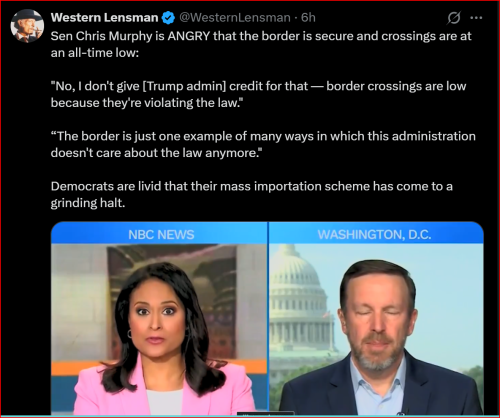Screen dimensions: 500x418
Task: Click the Western Lensman display name
Action: tap(104, 17)
